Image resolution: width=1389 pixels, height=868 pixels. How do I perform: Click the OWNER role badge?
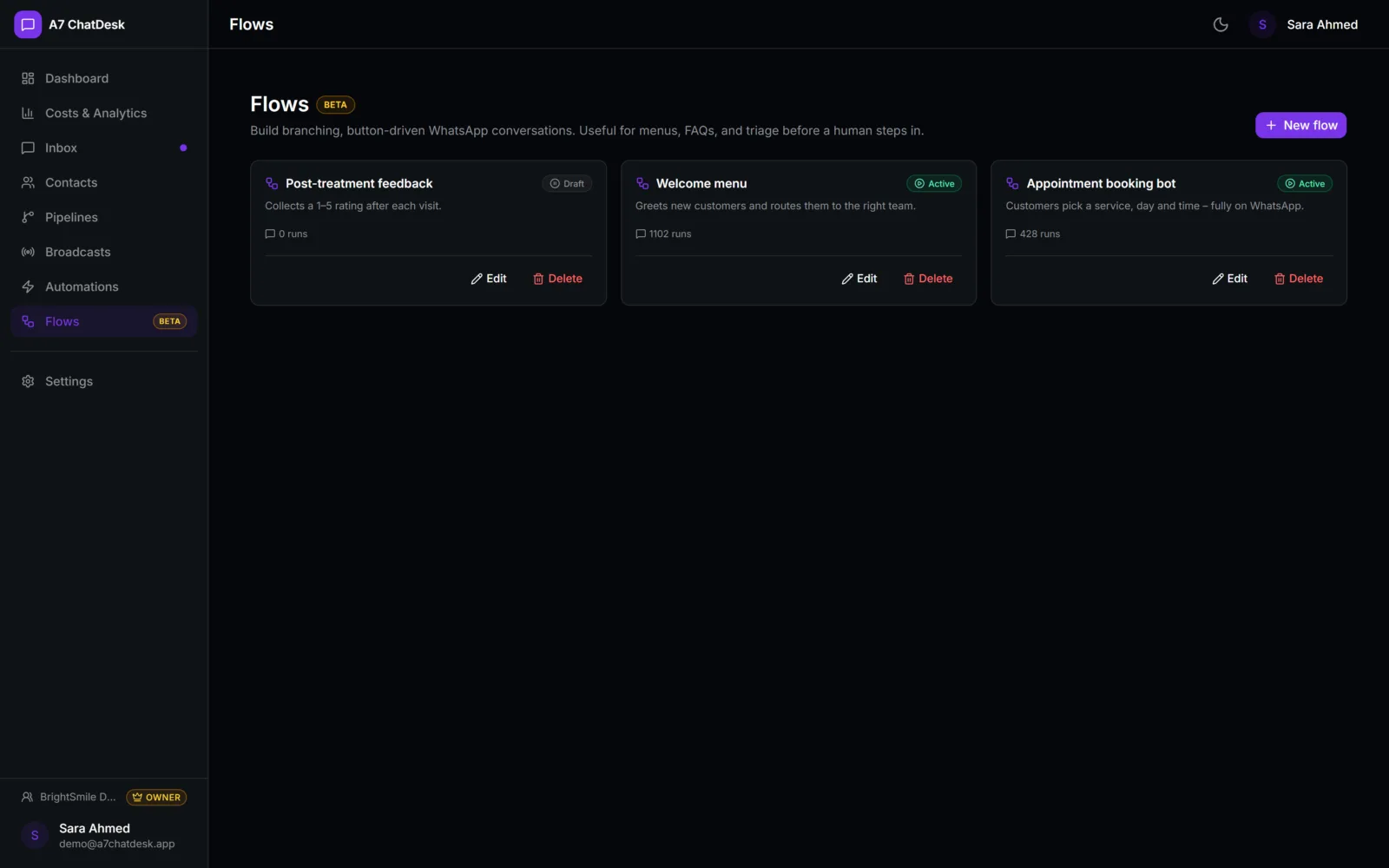pyautogui.click(x=156, y=797)
